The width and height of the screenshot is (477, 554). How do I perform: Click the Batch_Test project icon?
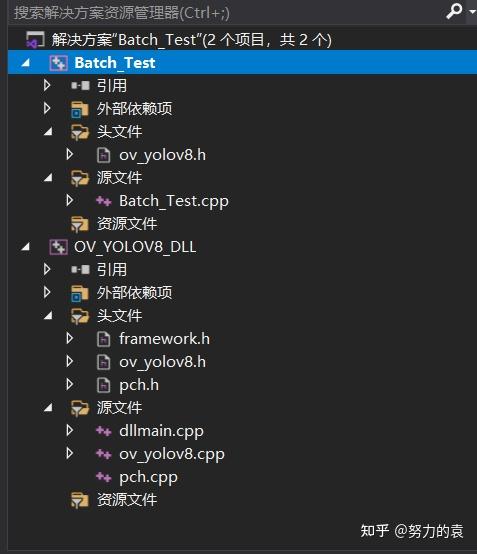[58, 63]
